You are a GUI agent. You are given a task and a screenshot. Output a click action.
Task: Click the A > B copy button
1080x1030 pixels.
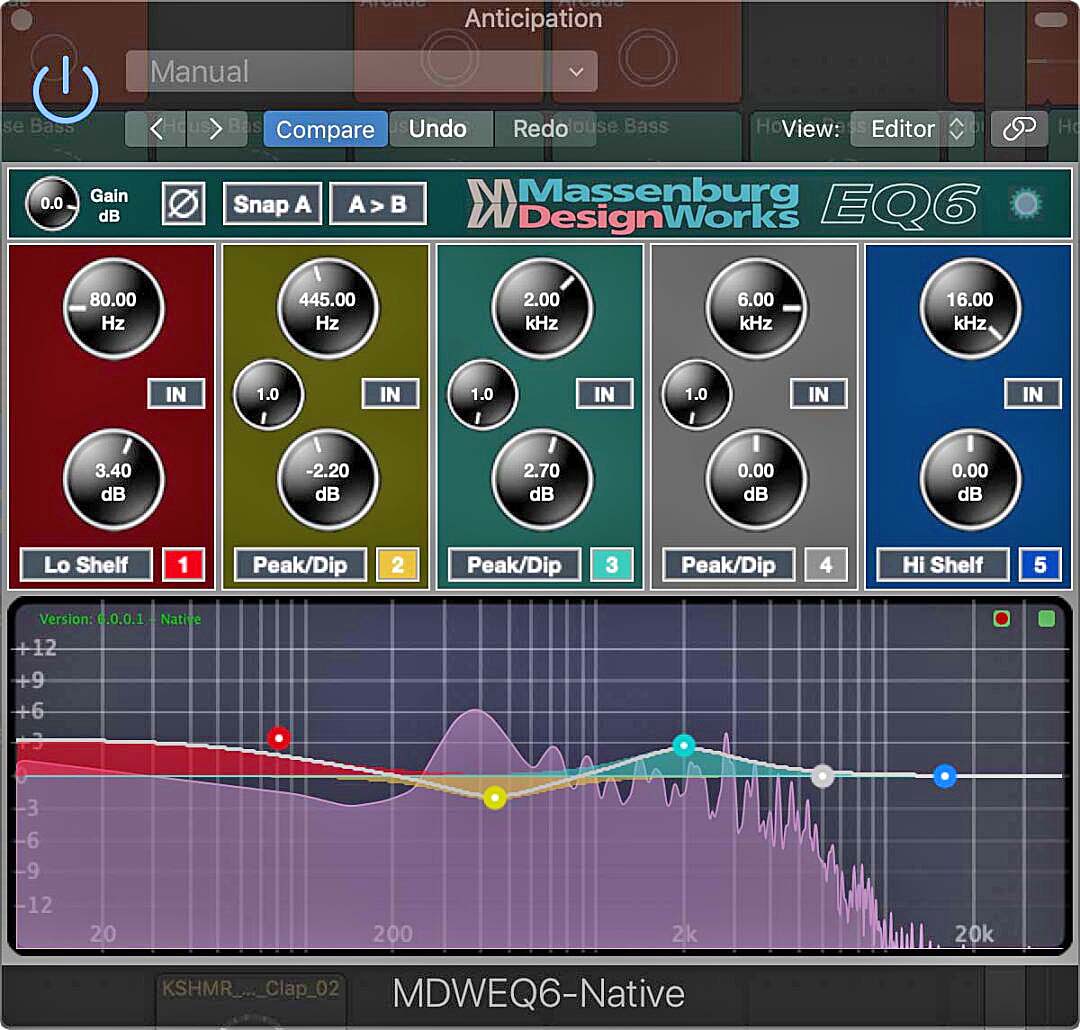pyautogui.click(x=377, y=204)
